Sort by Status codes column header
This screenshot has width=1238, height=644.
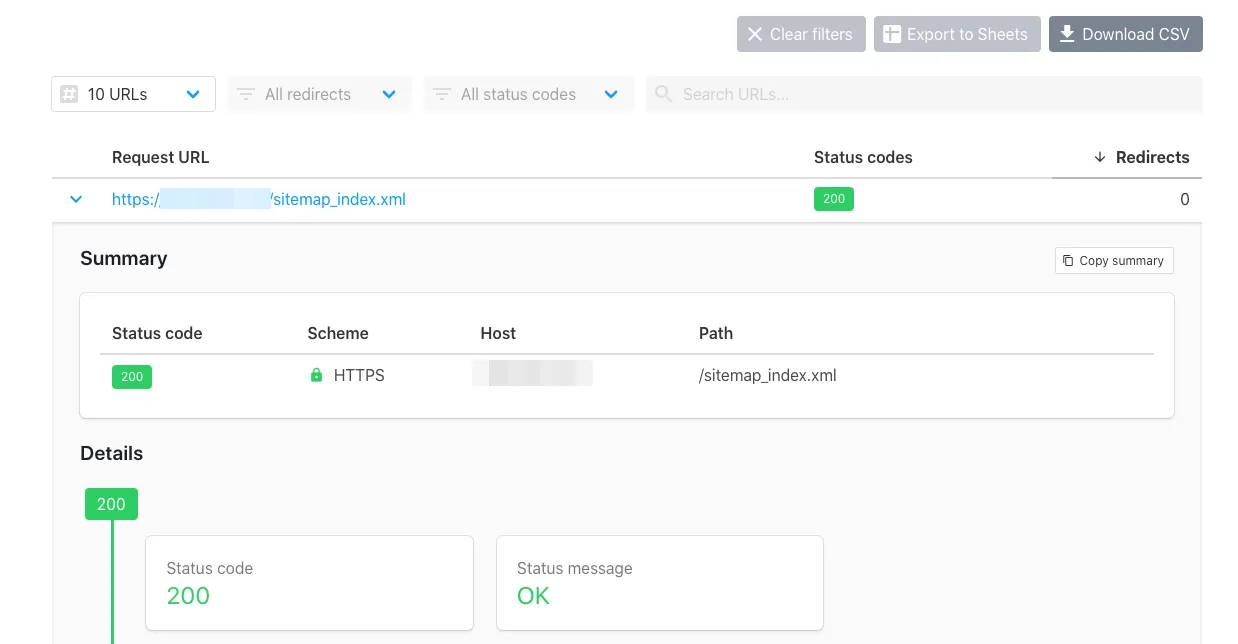click(x=862, y=157)
